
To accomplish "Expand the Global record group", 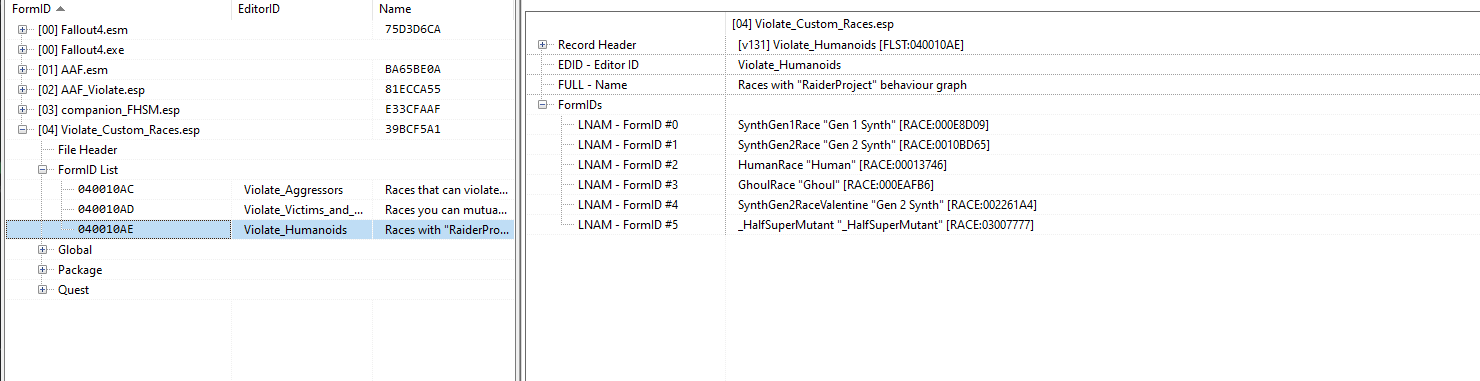I will 43,249.
